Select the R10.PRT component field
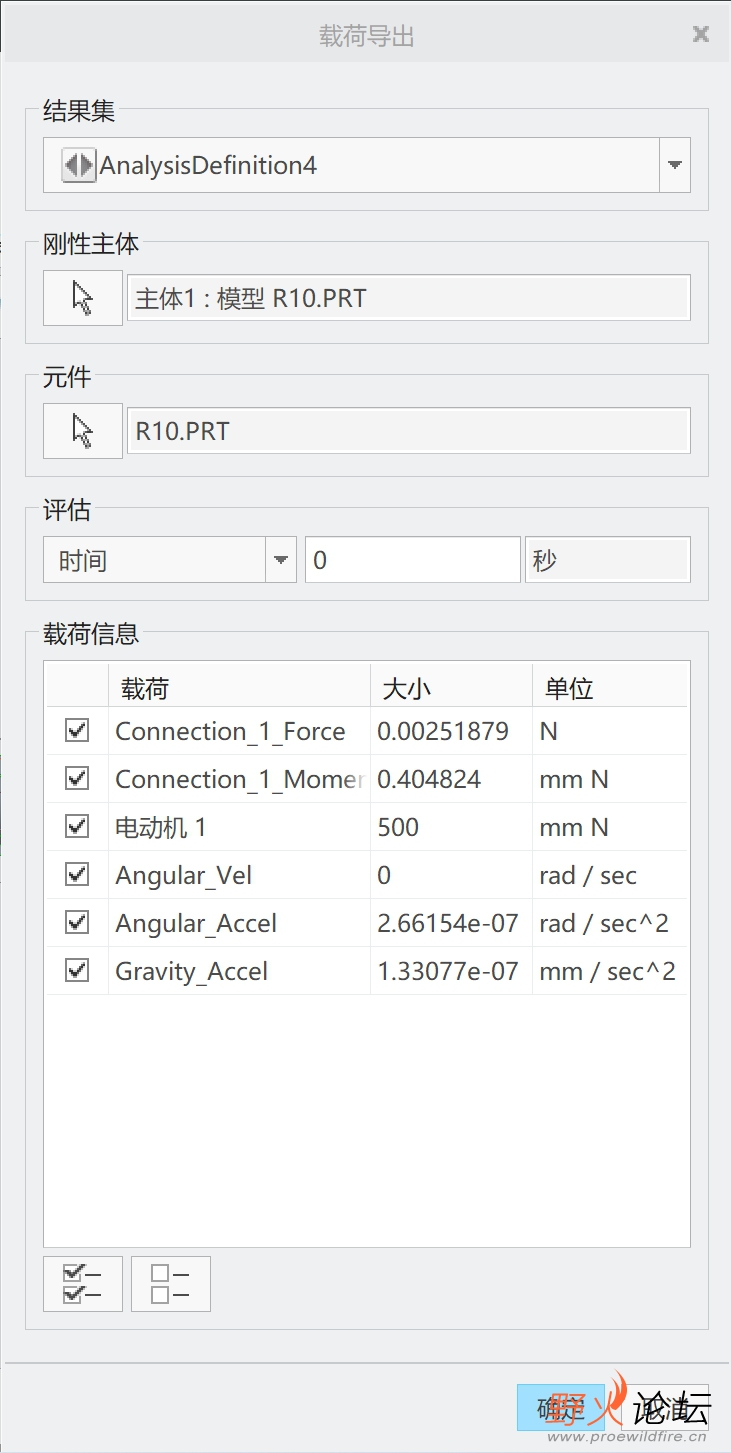 408,431
